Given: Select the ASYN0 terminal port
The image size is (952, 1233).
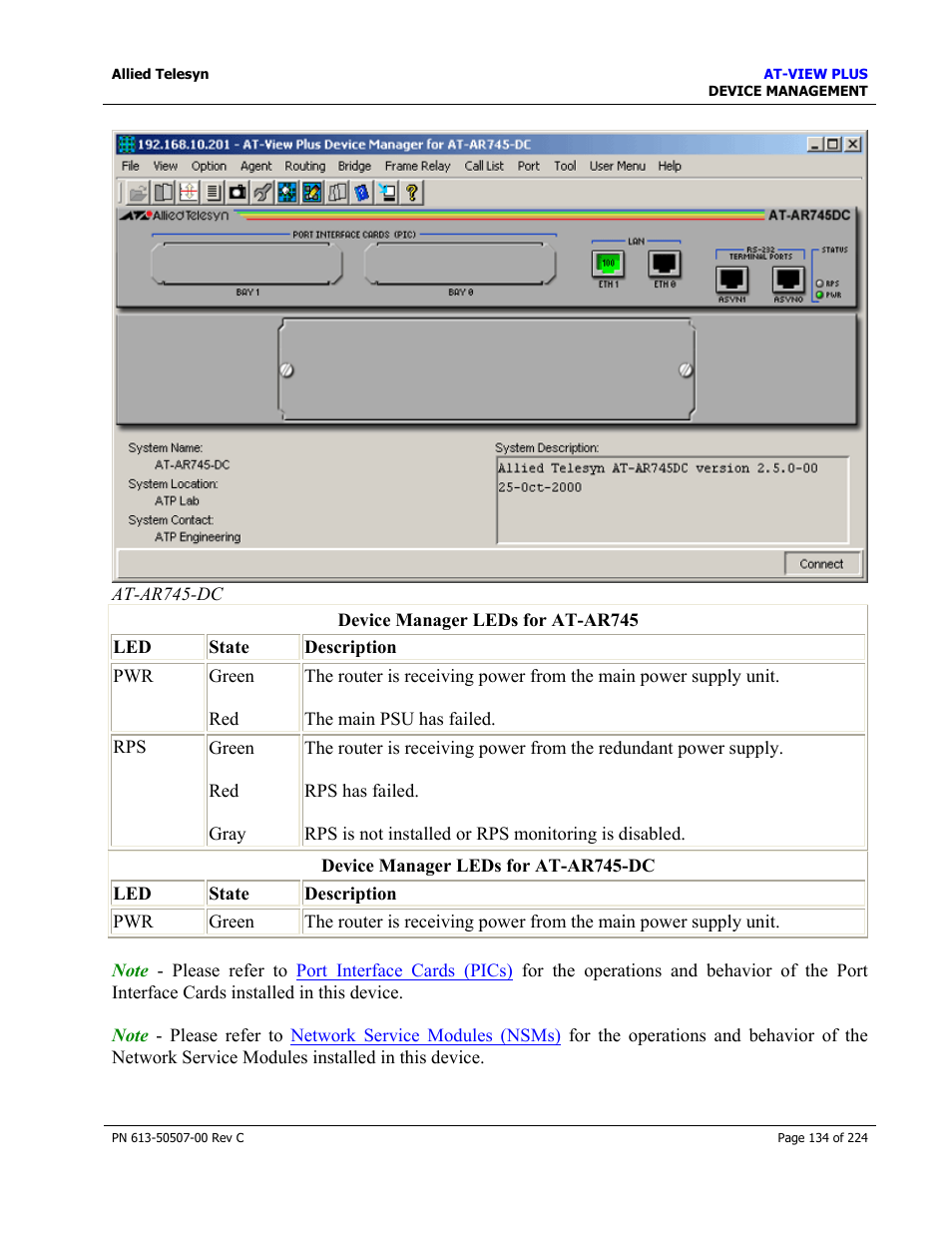Looking at the screenshot, I should click(x=788, y=281).
